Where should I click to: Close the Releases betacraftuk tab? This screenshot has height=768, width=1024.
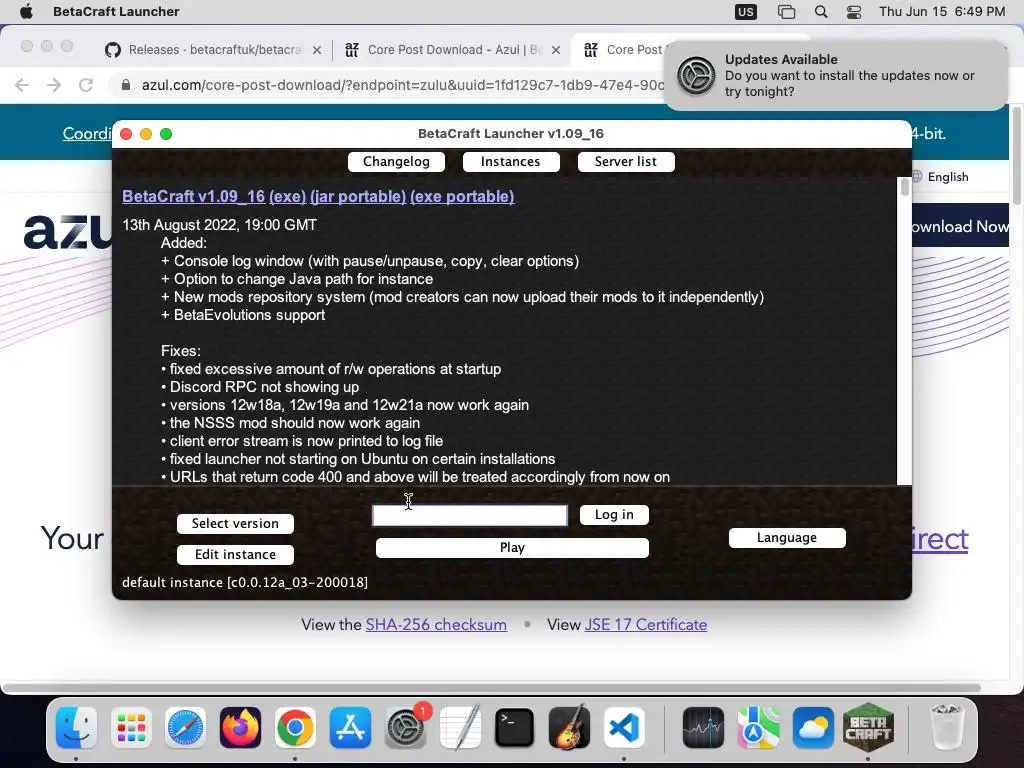pos(317,50)
